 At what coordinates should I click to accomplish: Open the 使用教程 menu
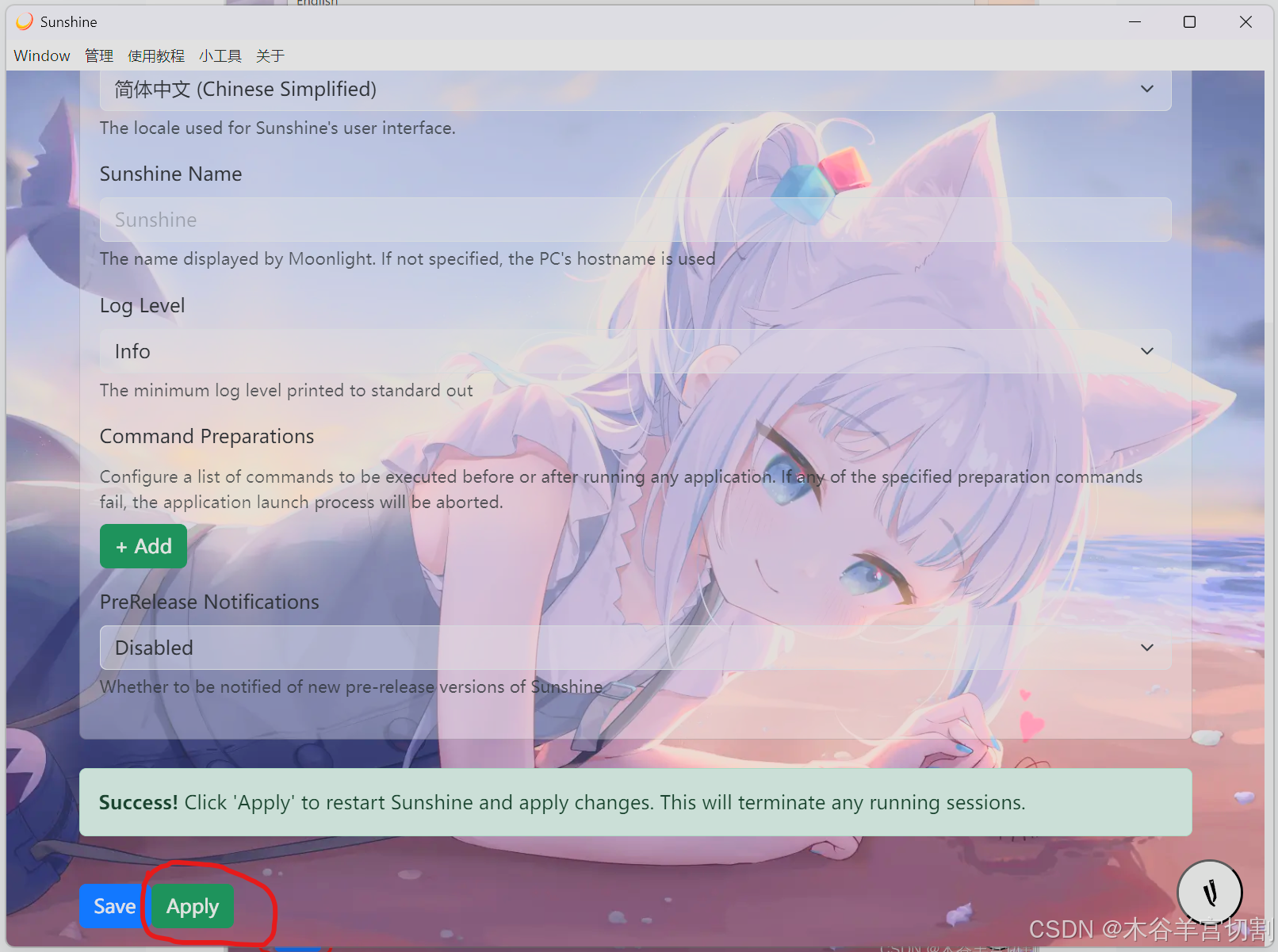tap(156, 55)
